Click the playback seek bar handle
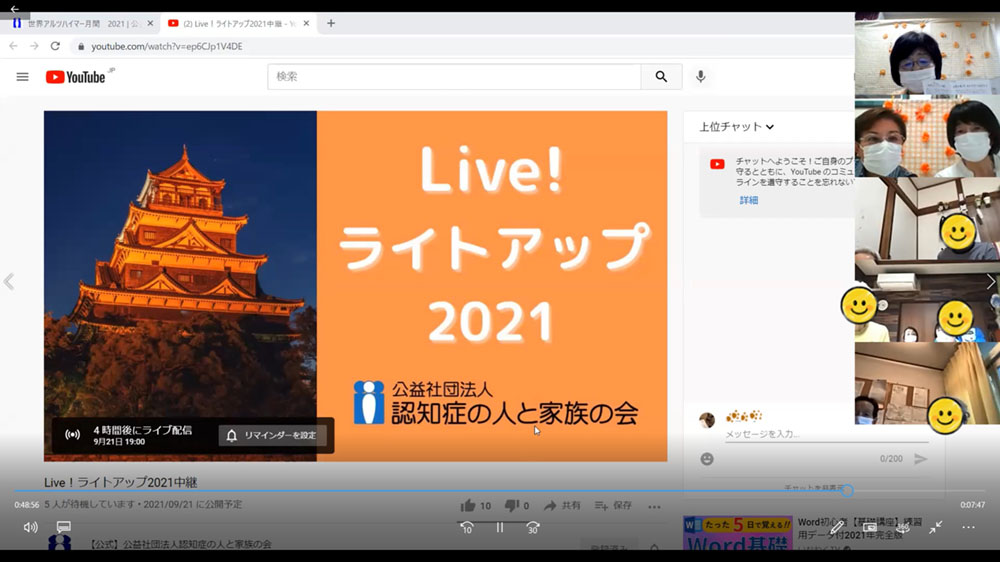 point(847,491)
